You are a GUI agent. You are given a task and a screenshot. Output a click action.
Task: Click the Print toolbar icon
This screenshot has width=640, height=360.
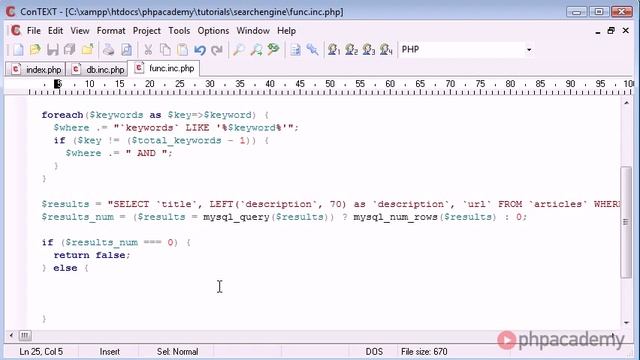click(109, 50)
